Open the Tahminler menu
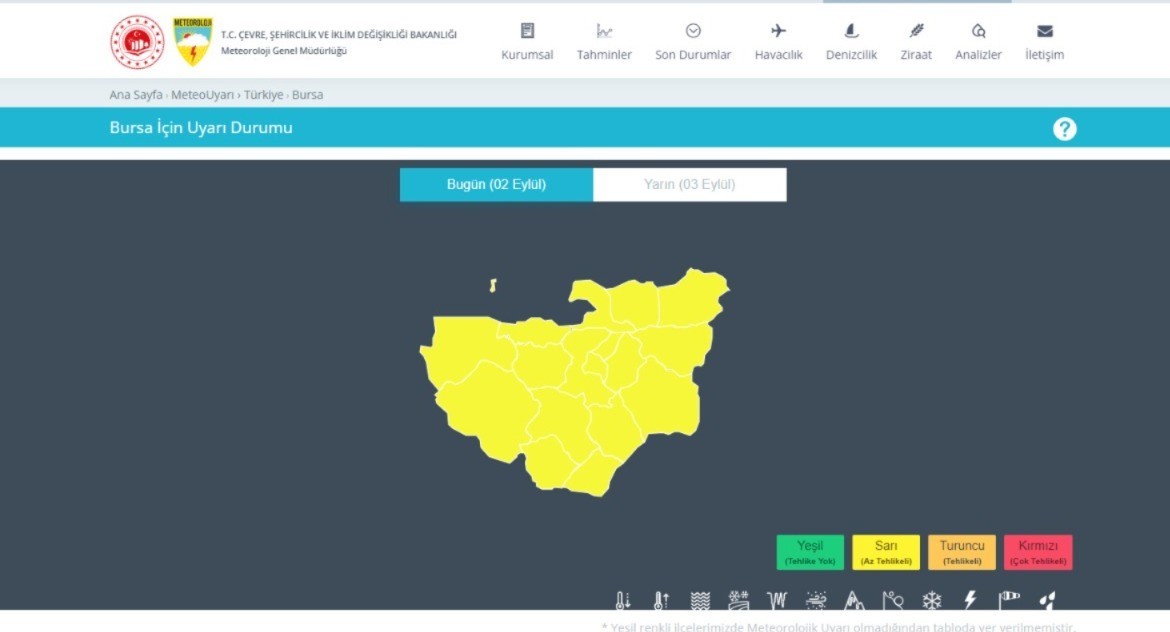 [604, 42]
